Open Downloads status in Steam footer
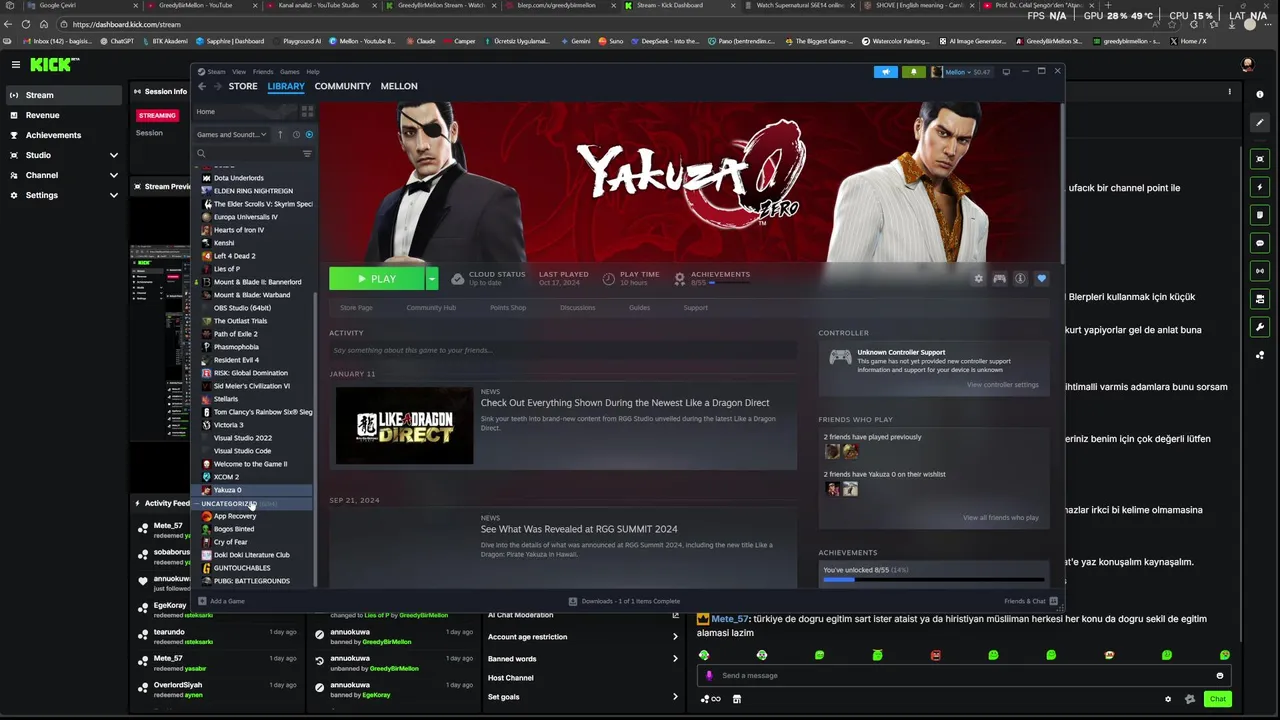Image resolution: width=1280 pixels, height=720 pixels. tap(625, 601)
